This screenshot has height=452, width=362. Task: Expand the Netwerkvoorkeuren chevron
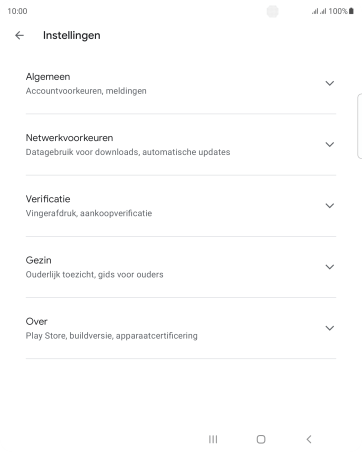click(330, 144)
